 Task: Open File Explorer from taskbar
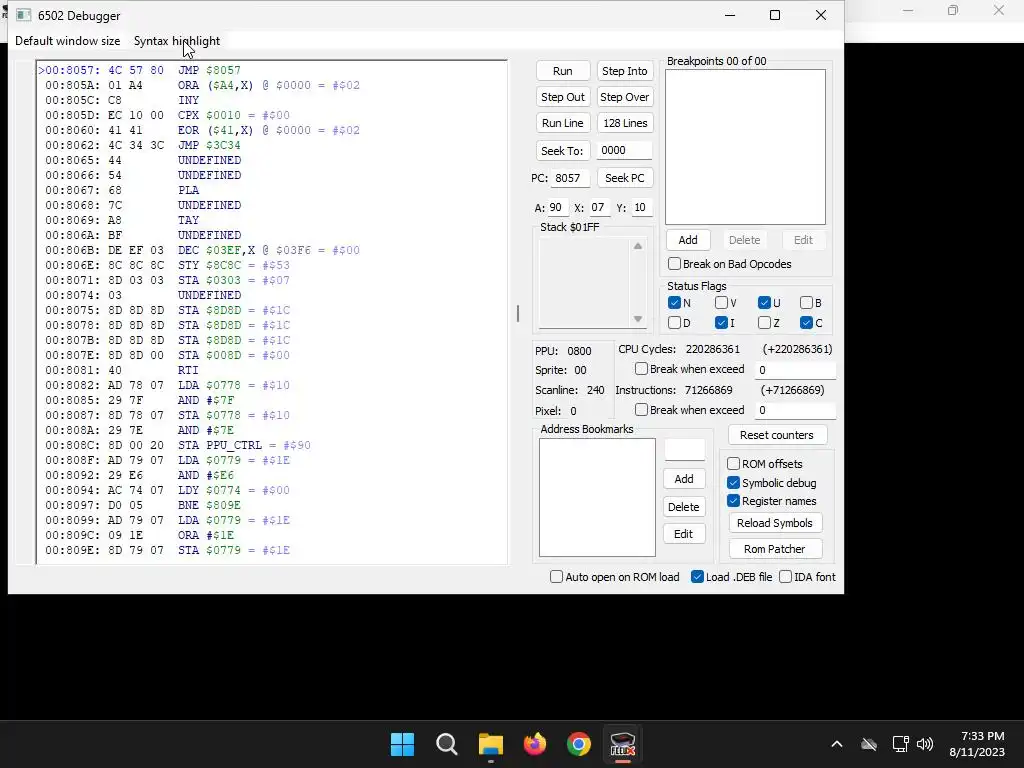(x=490, y=744)
